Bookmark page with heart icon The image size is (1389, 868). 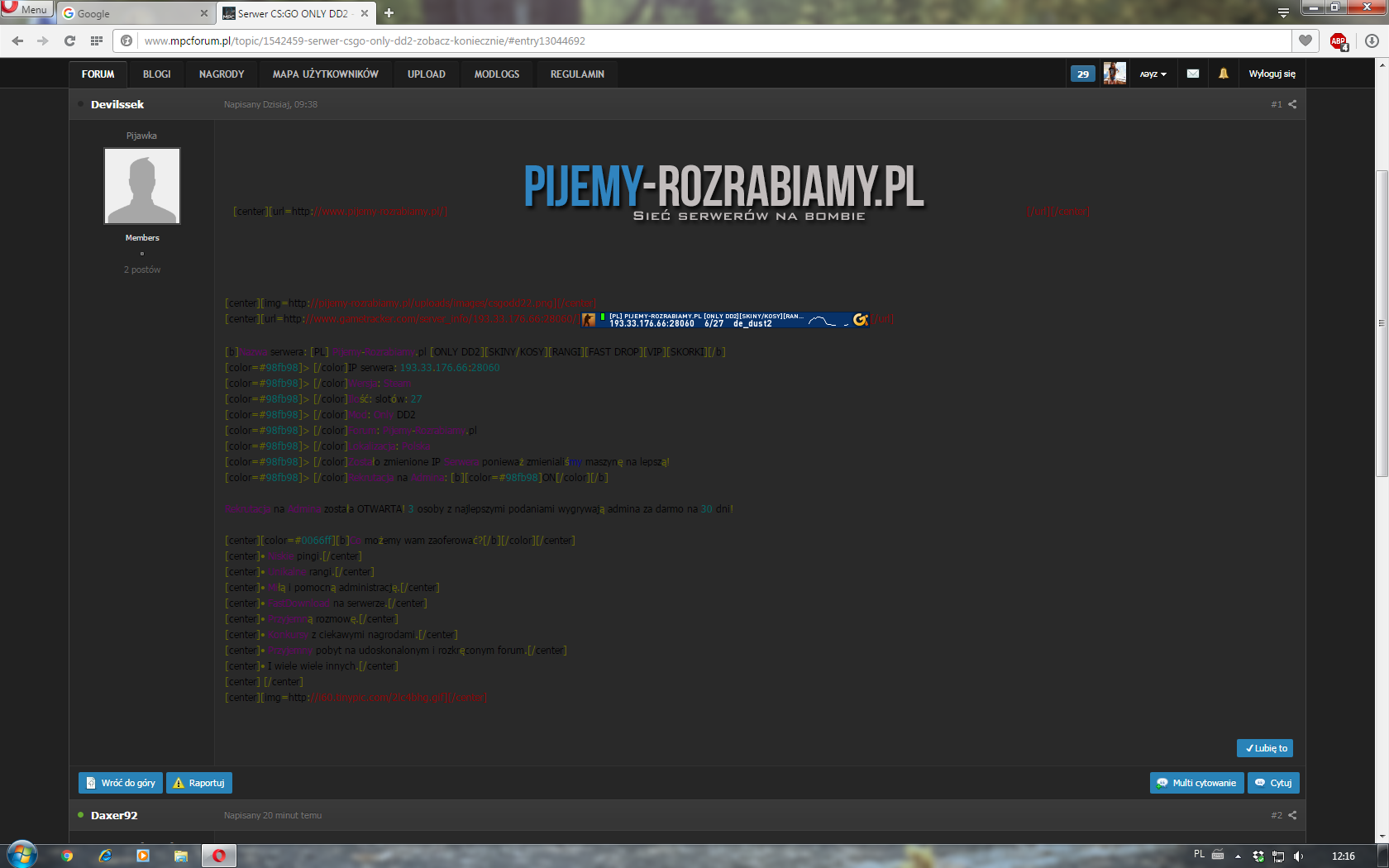1305,41
